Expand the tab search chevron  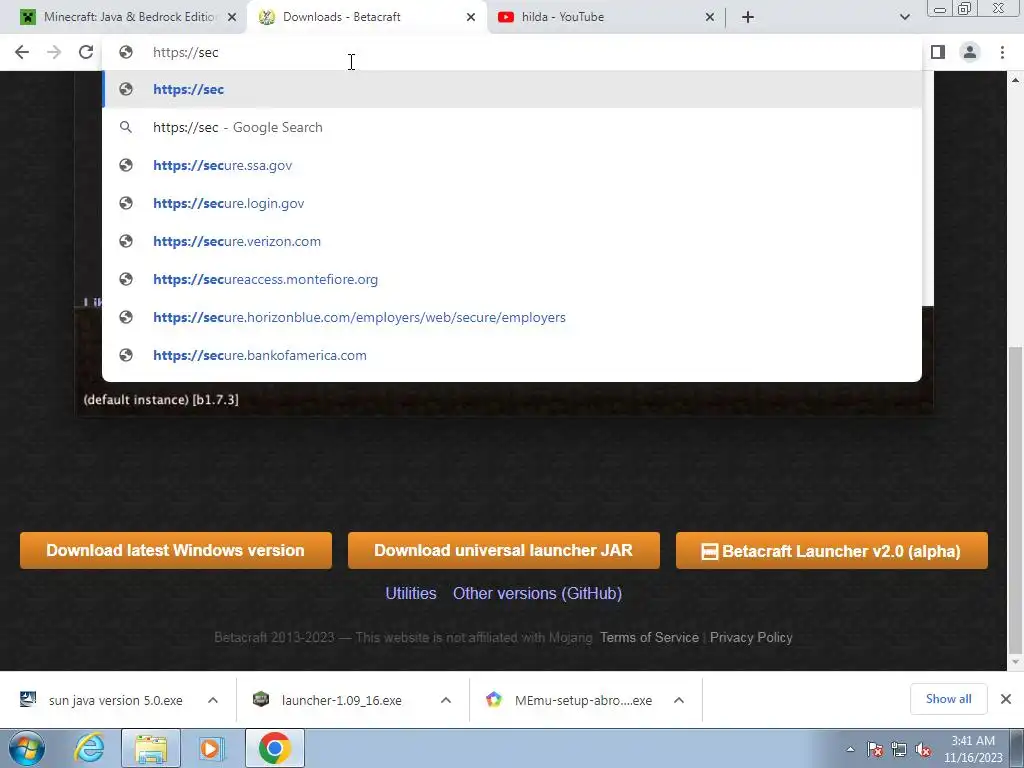(x=904, y=17)
